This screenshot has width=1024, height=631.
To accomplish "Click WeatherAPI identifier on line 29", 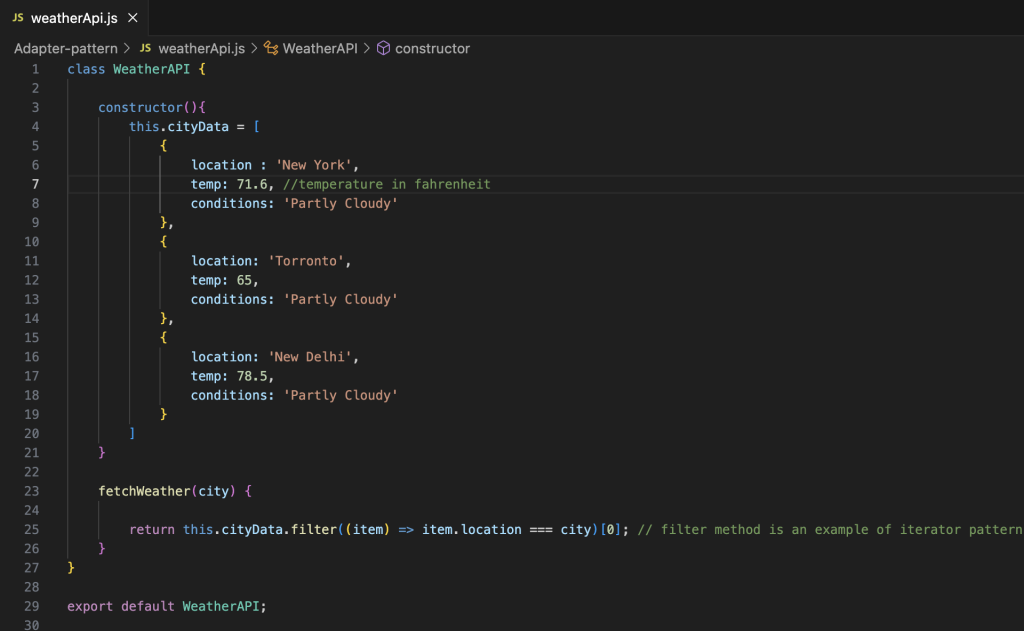I will [221, 606].
